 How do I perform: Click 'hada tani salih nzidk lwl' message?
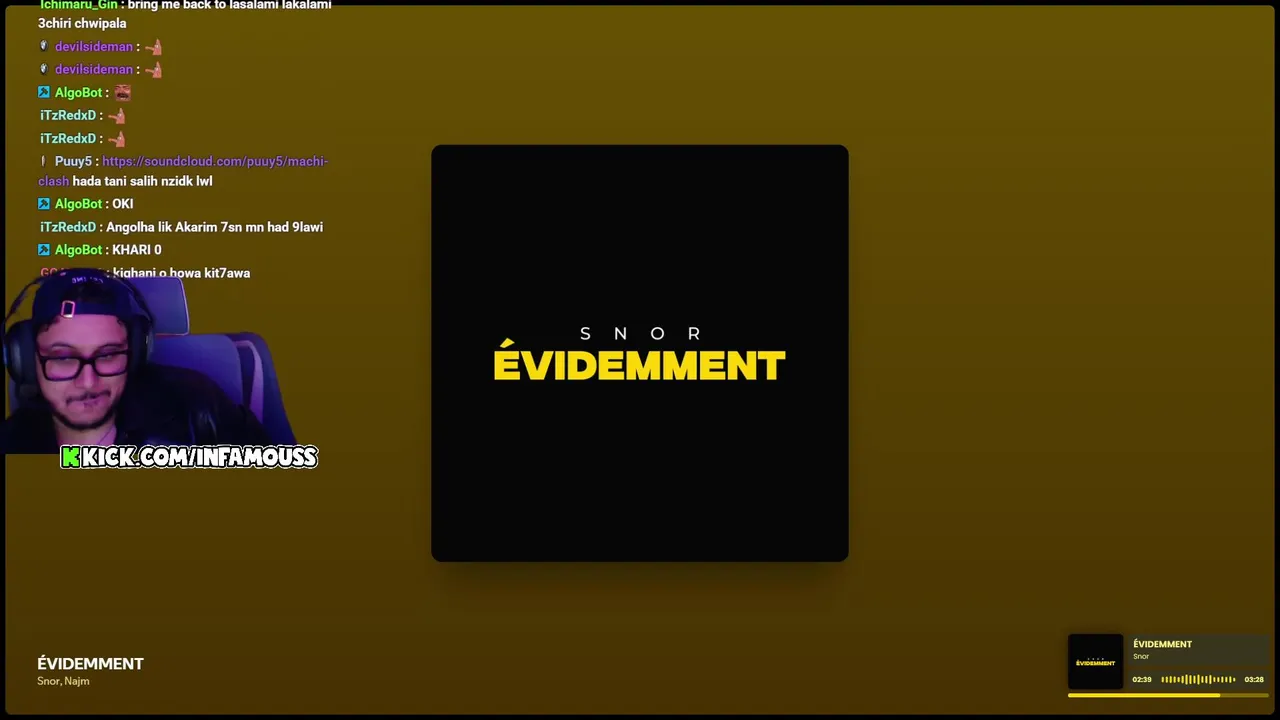pos(143,181)
